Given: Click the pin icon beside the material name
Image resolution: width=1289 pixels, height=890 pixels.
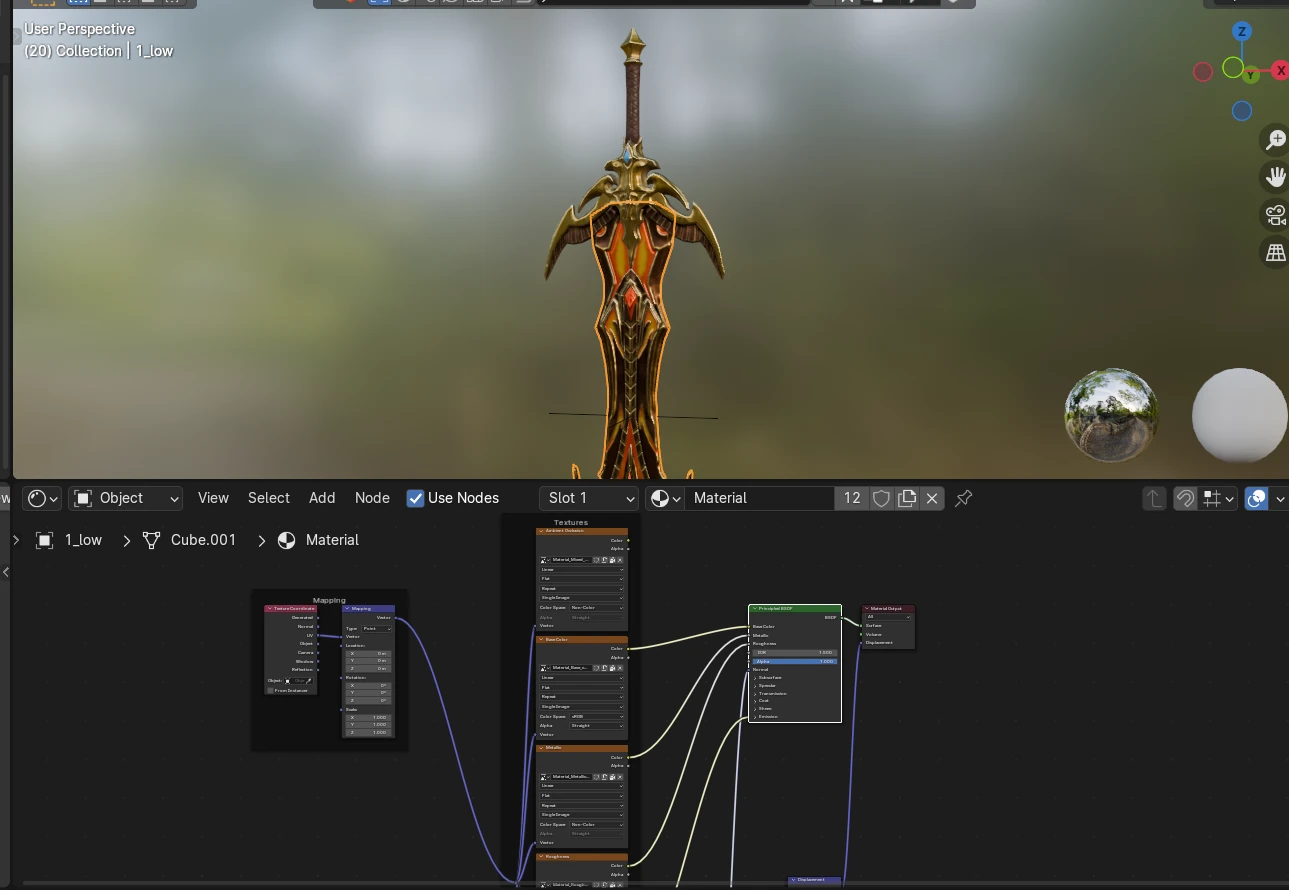Looking at the screenshot, I should [964, 498].
